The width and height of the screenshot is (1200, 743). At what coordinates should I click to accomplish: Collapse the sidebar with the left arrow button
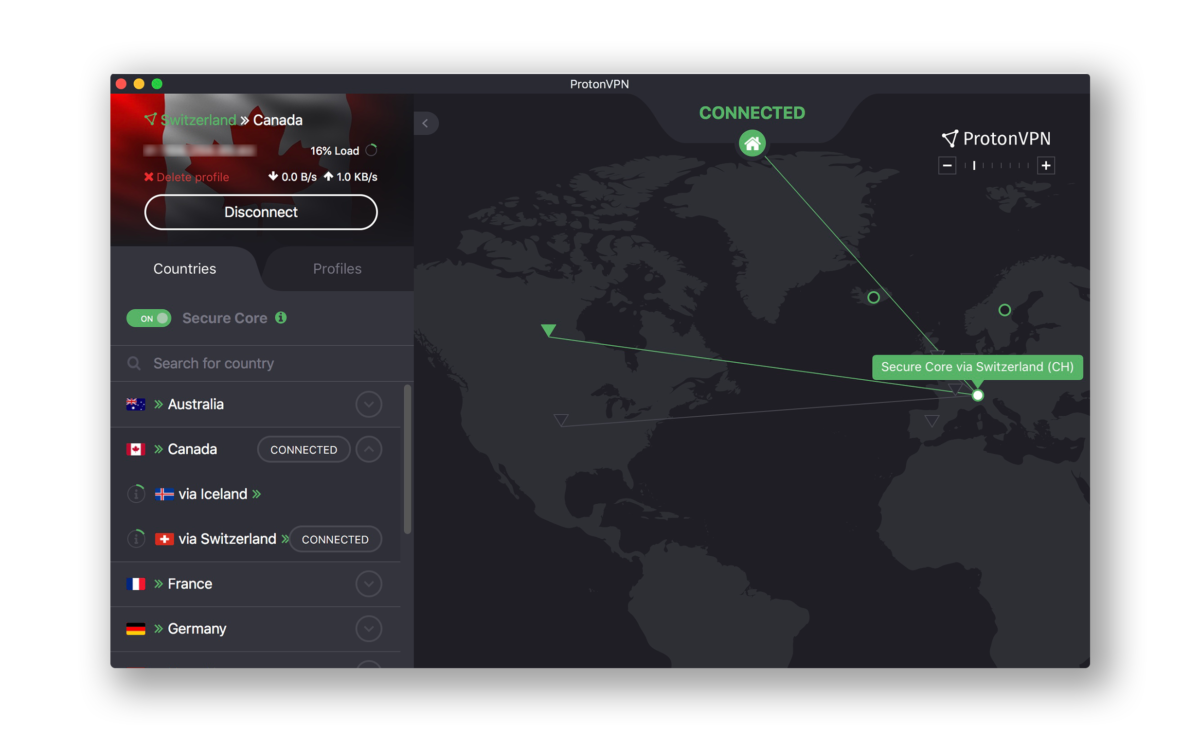click(426, 123)
